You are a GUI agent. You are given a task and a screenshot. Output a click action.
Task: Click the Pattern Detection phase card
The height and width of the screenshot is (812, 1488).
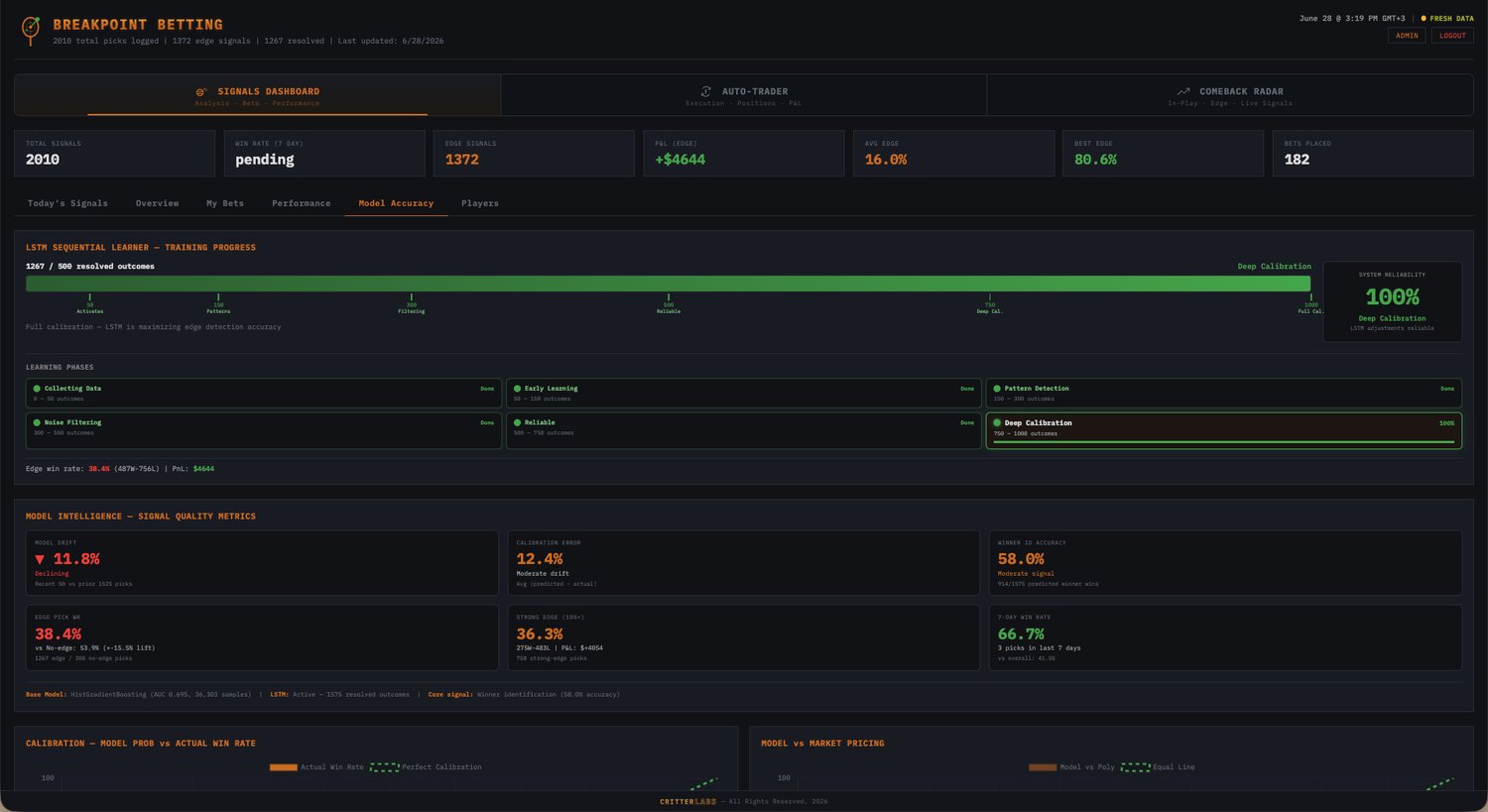(1224, 393)
